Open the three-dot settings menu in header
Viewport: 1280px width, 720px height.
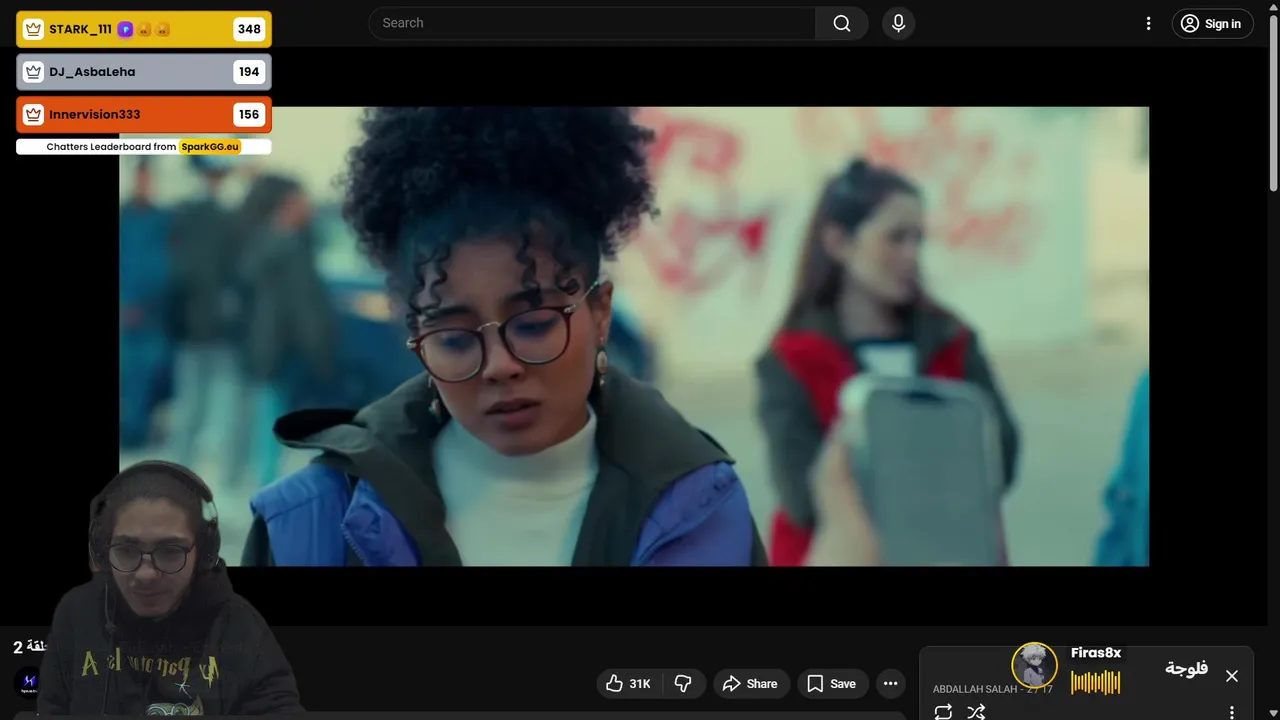(x=1148, y=23)
